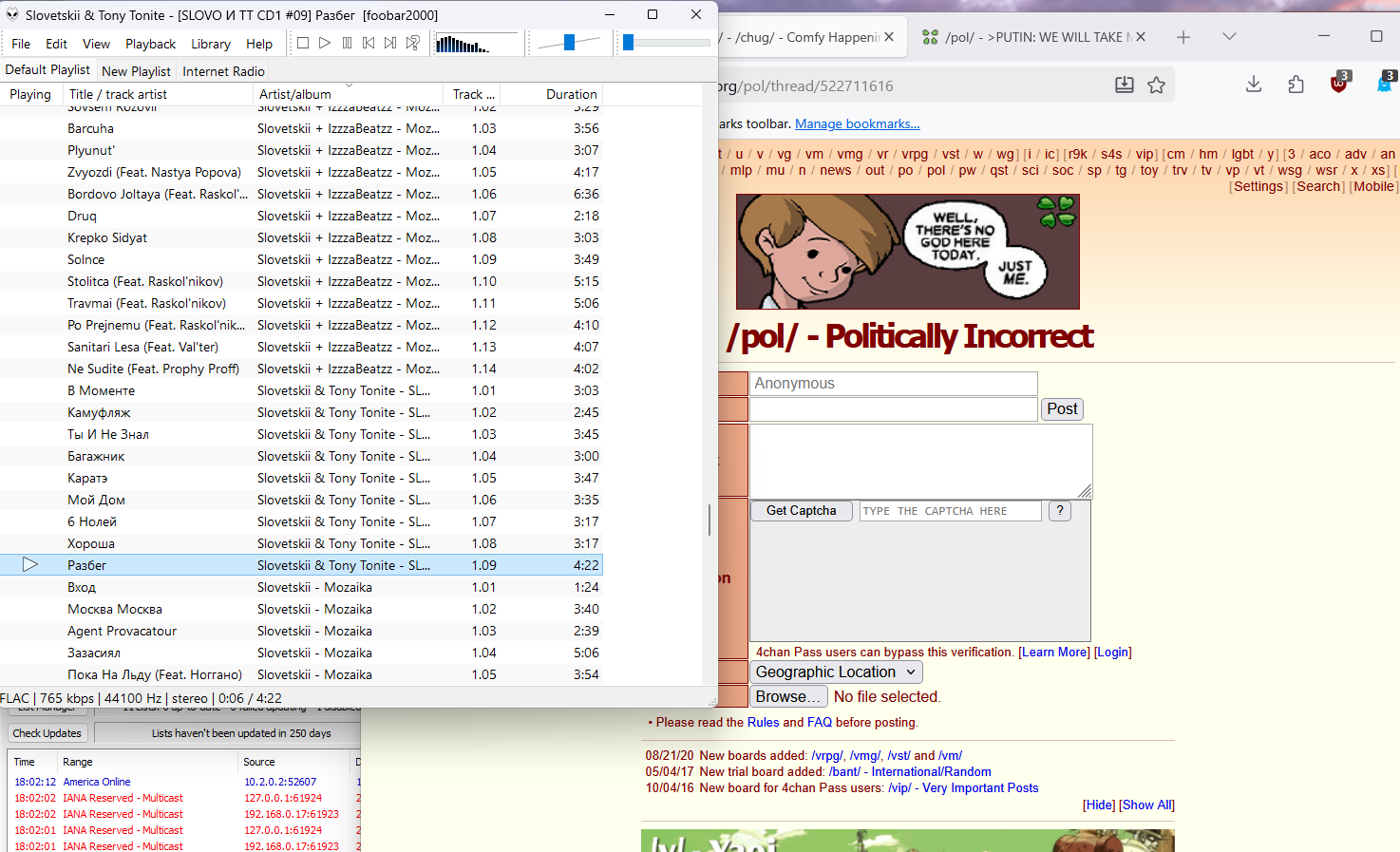The image size is (1400, 852).
Task: Open the Edit menu in foobar2000
Action: [57, 44]
